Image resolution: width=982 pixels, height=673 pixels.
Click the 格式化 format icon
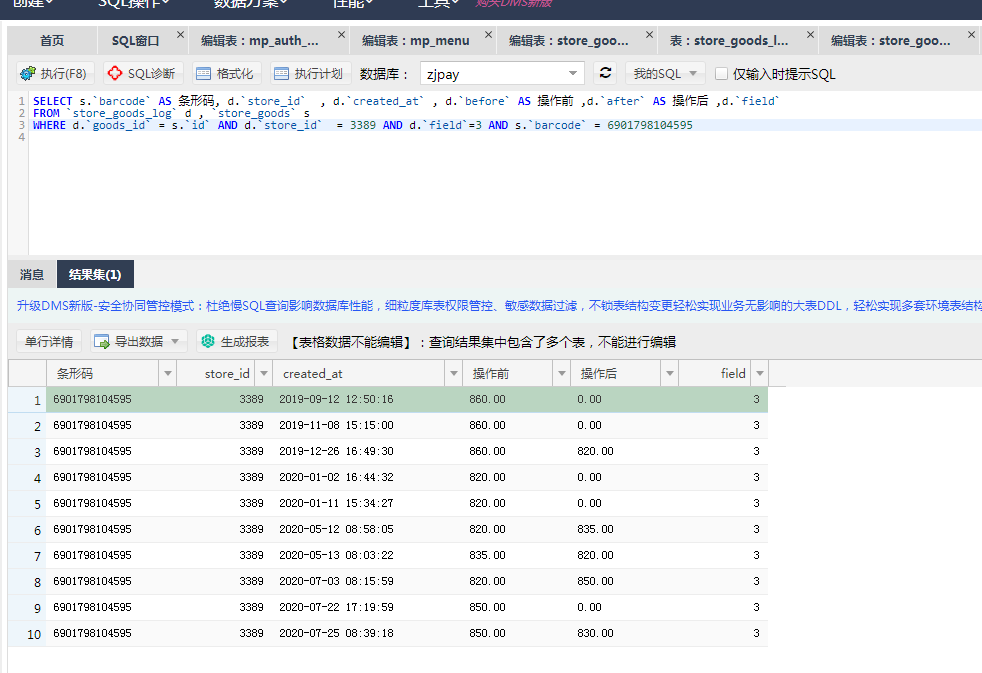click(204, 74)
